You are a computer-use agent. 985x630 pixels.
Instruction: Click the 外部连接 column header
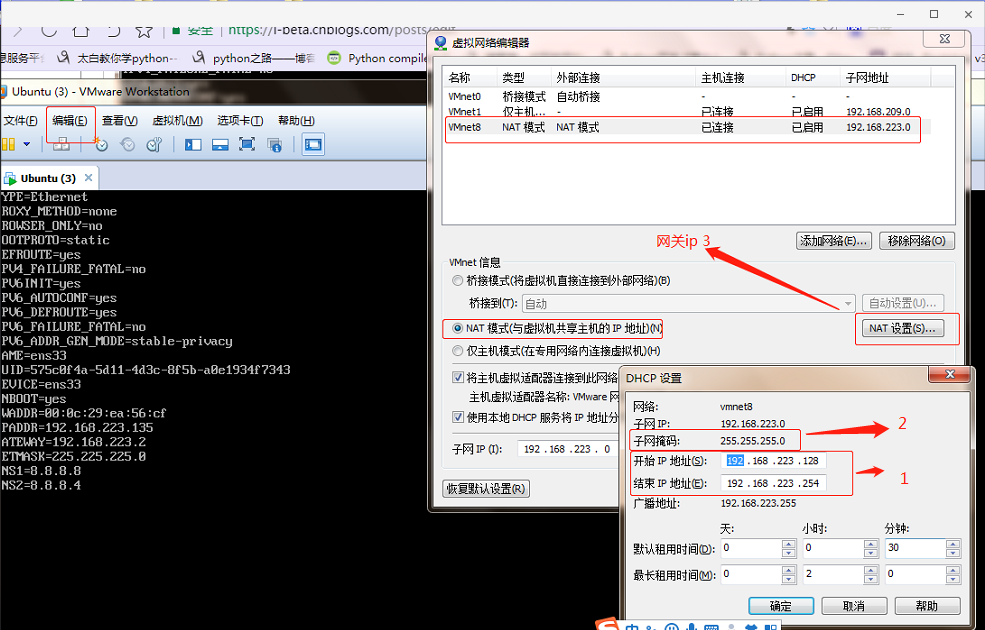pos(623,78)
